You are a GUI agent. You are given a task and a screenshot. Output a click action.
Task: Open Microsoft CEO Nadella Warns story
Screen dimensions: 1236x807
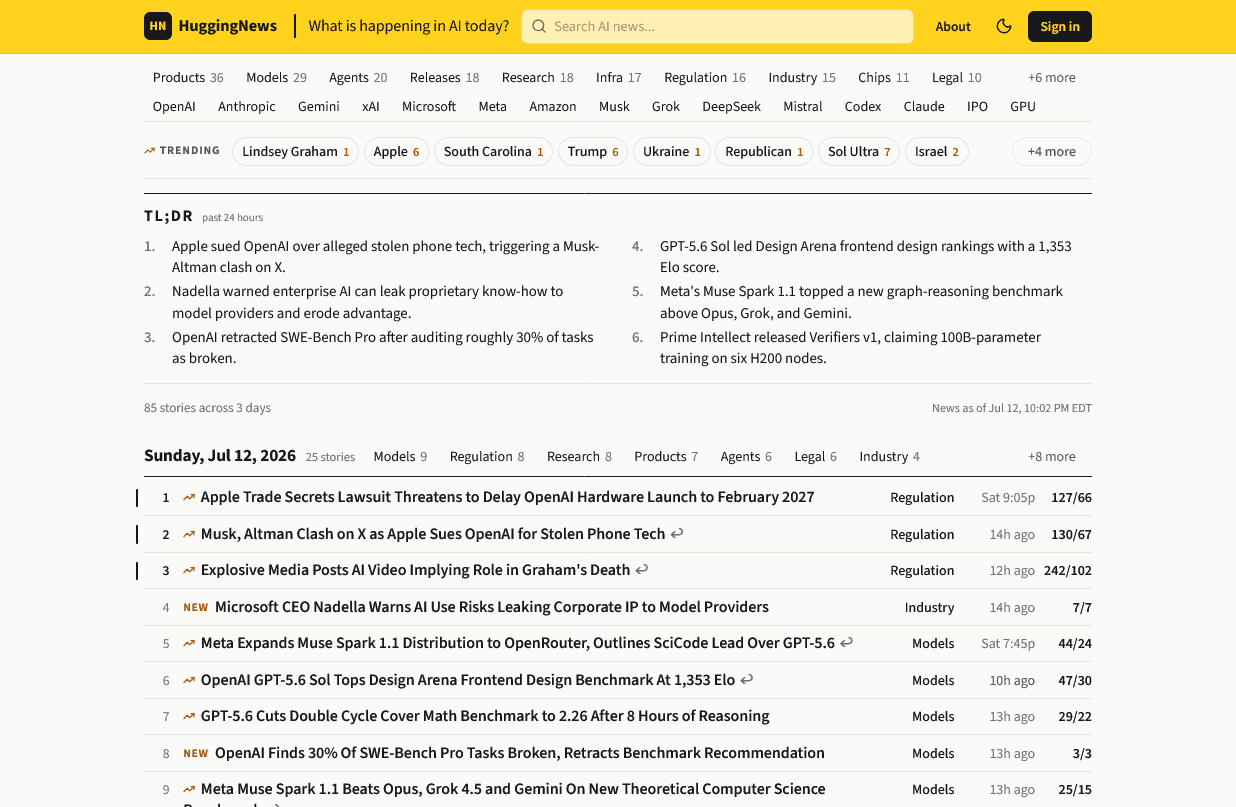click(x=492, y=607)
